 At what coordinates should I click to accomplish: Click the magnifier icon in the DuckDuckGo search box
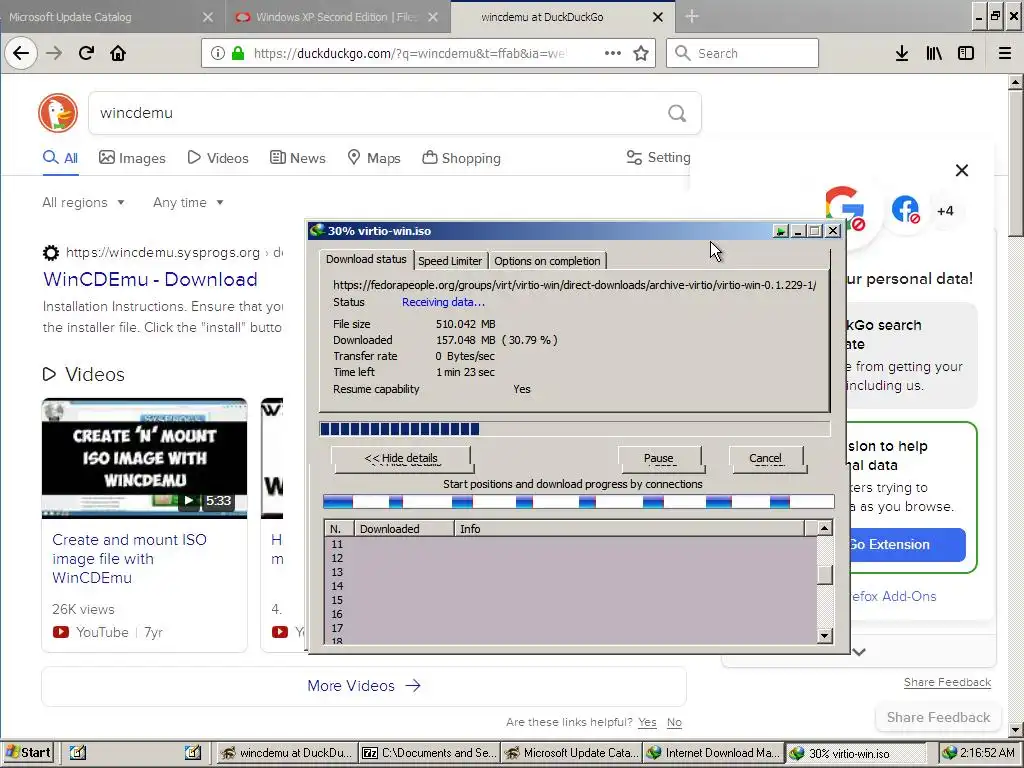[x=677, y=114]
